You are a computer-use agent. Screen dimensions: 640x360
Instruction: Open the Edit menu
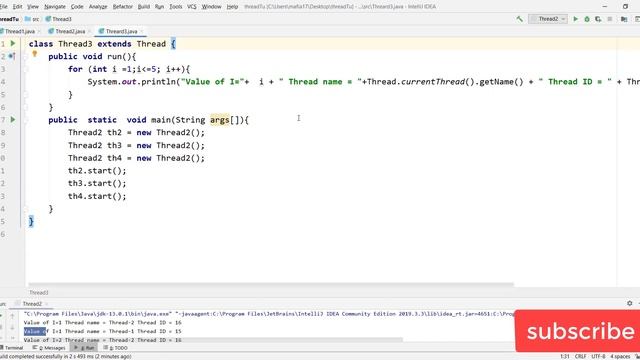[x=18, y=7]
